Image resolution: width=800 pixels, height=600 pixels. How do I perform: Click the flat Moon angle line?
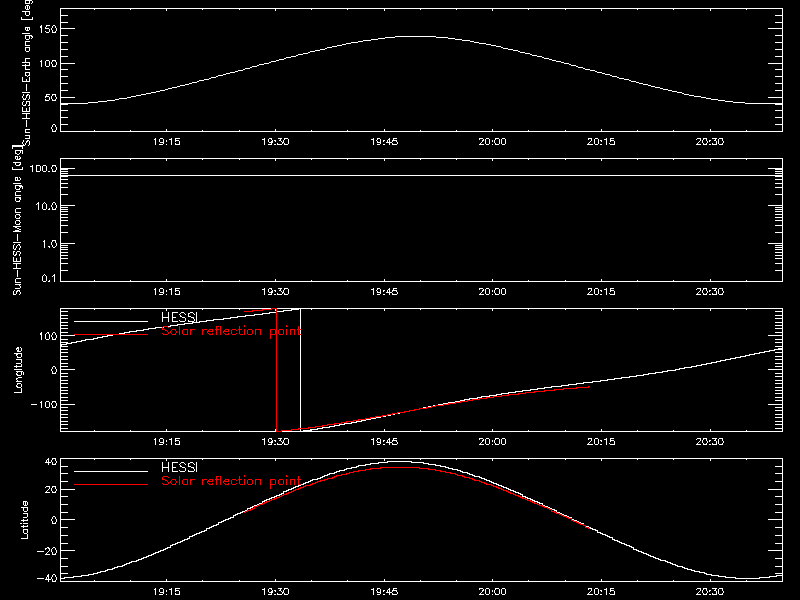[421, 176]
